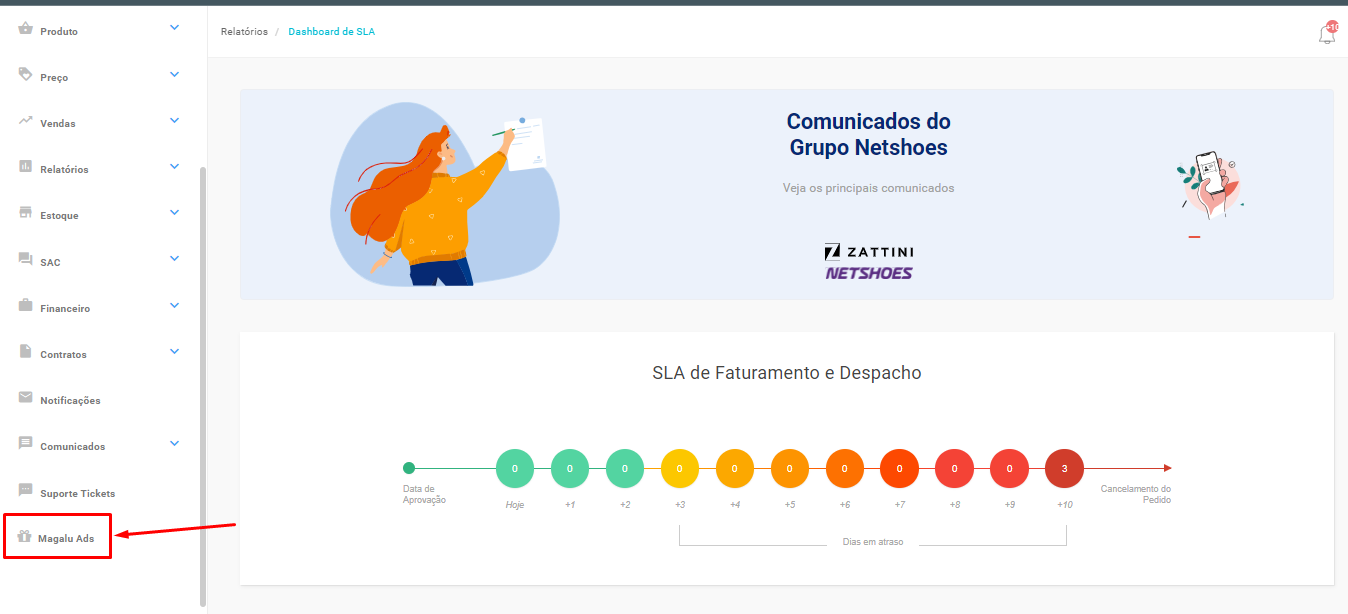
Task: Click the Estoque store icon
Action: point(26,213)
